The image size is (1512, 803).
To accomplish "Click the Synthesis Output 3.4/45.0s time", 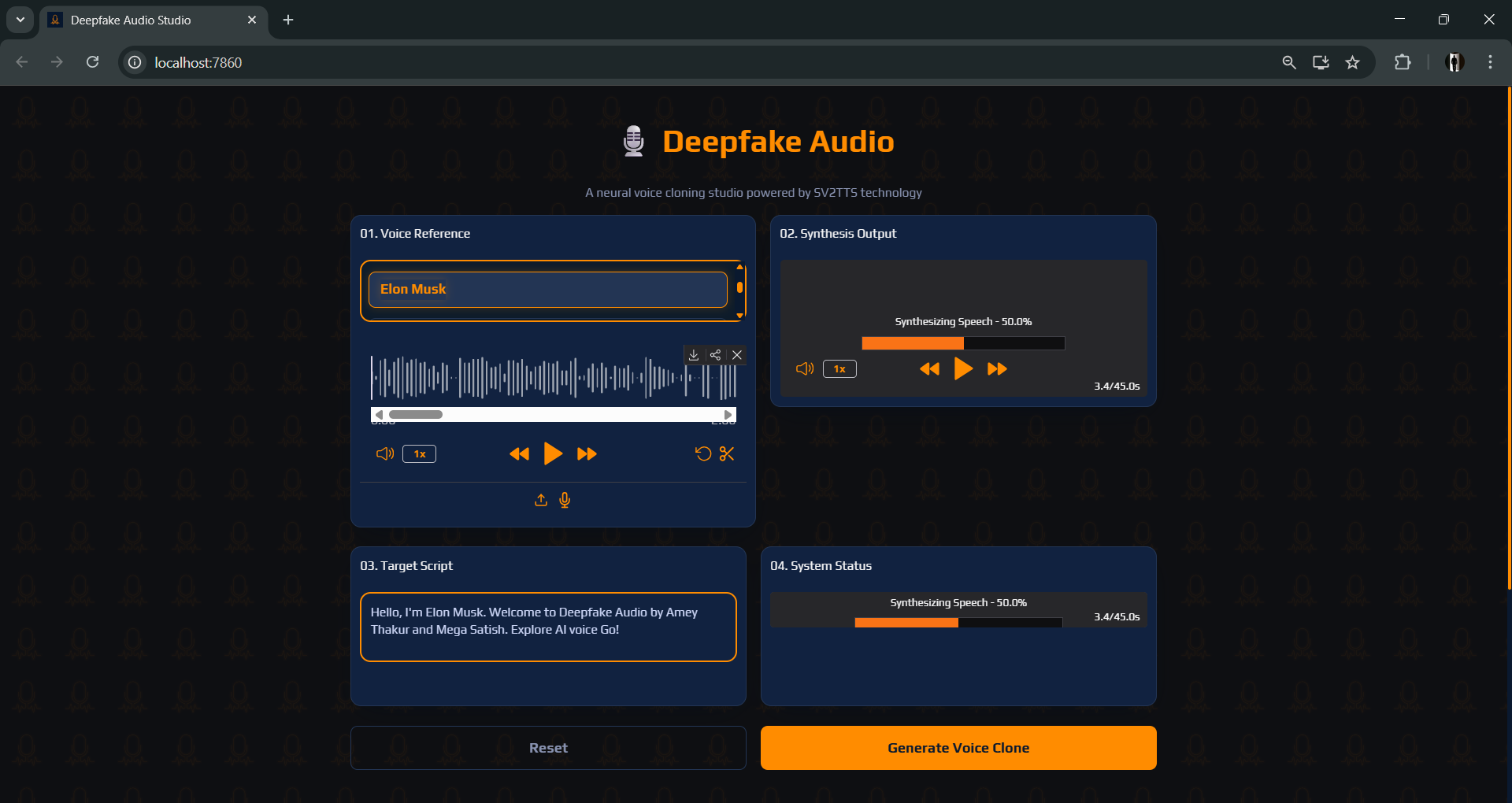I will coord(1117,387).
